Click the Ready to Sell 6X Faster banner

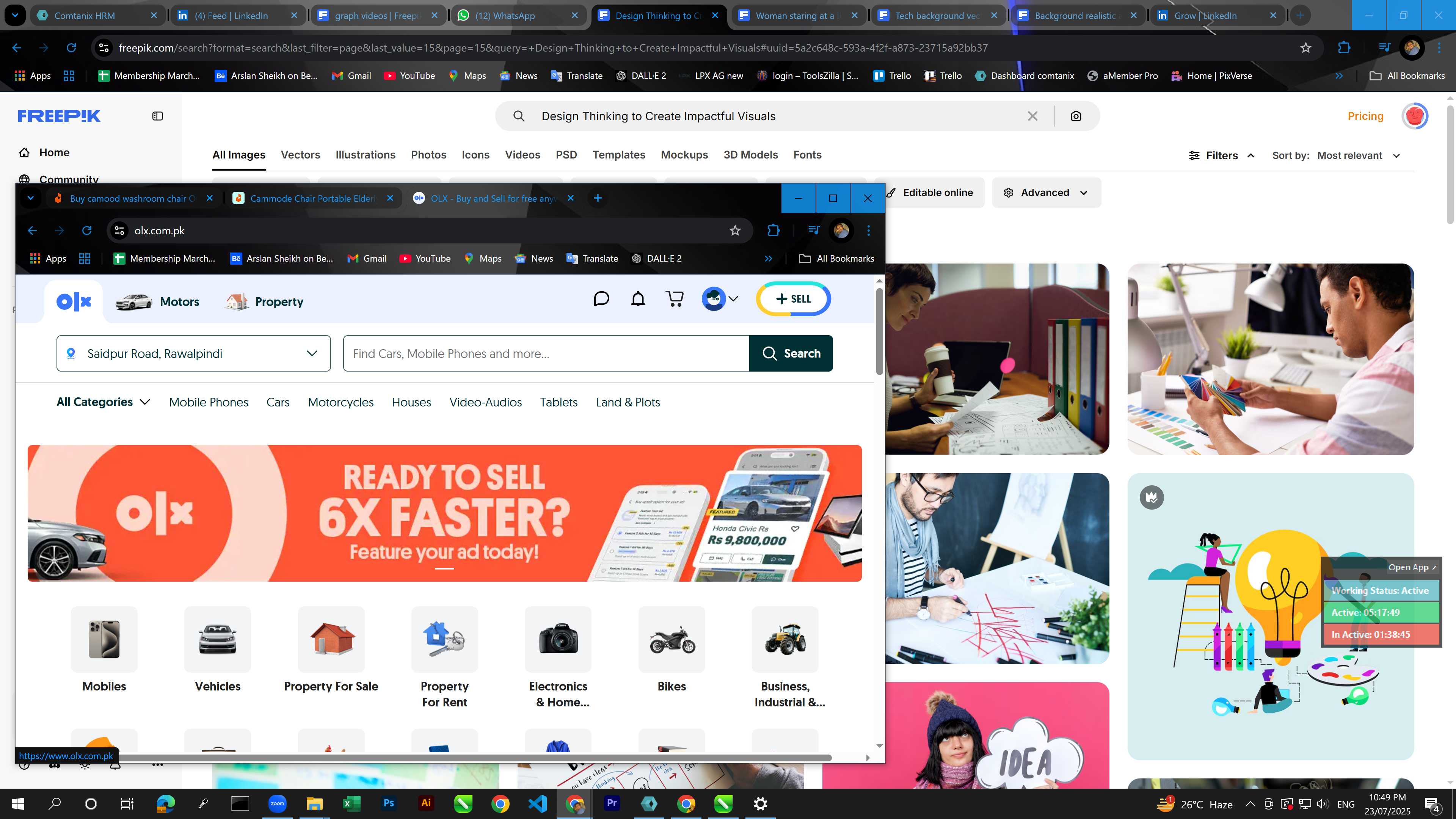[x=445, y=513]
